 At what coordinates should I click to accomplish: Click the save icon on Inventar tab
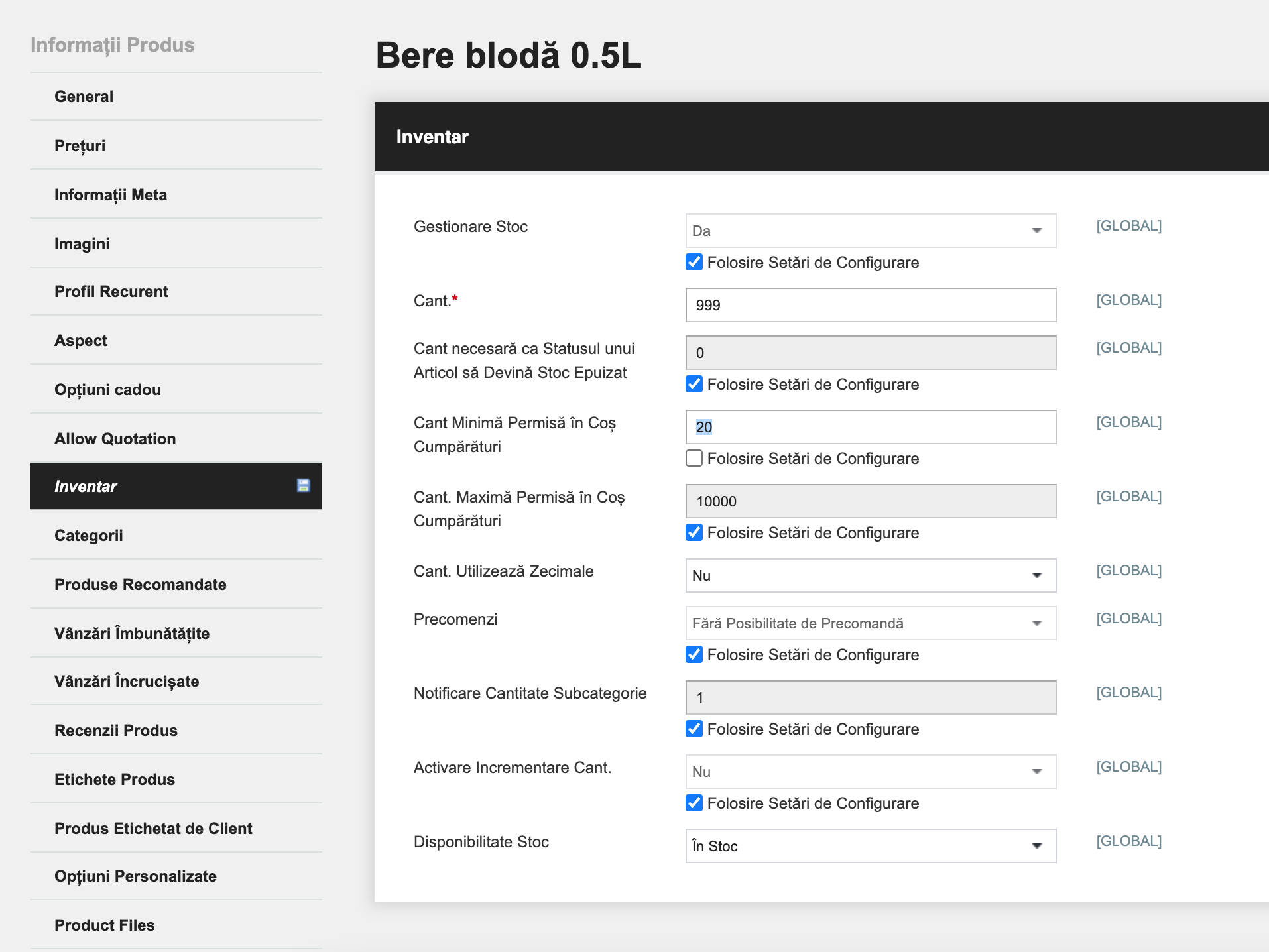[x=303, y=485]
